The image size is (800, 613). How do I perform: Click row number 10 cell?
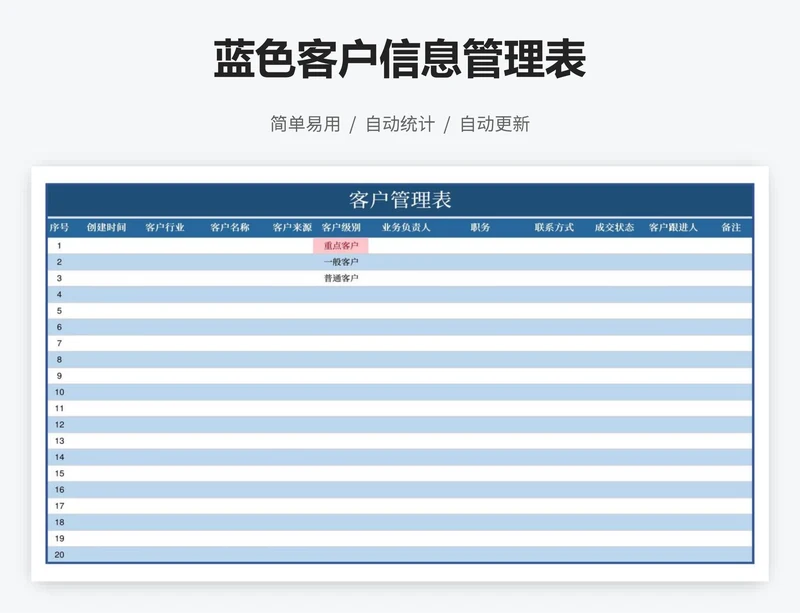(59, 392)
